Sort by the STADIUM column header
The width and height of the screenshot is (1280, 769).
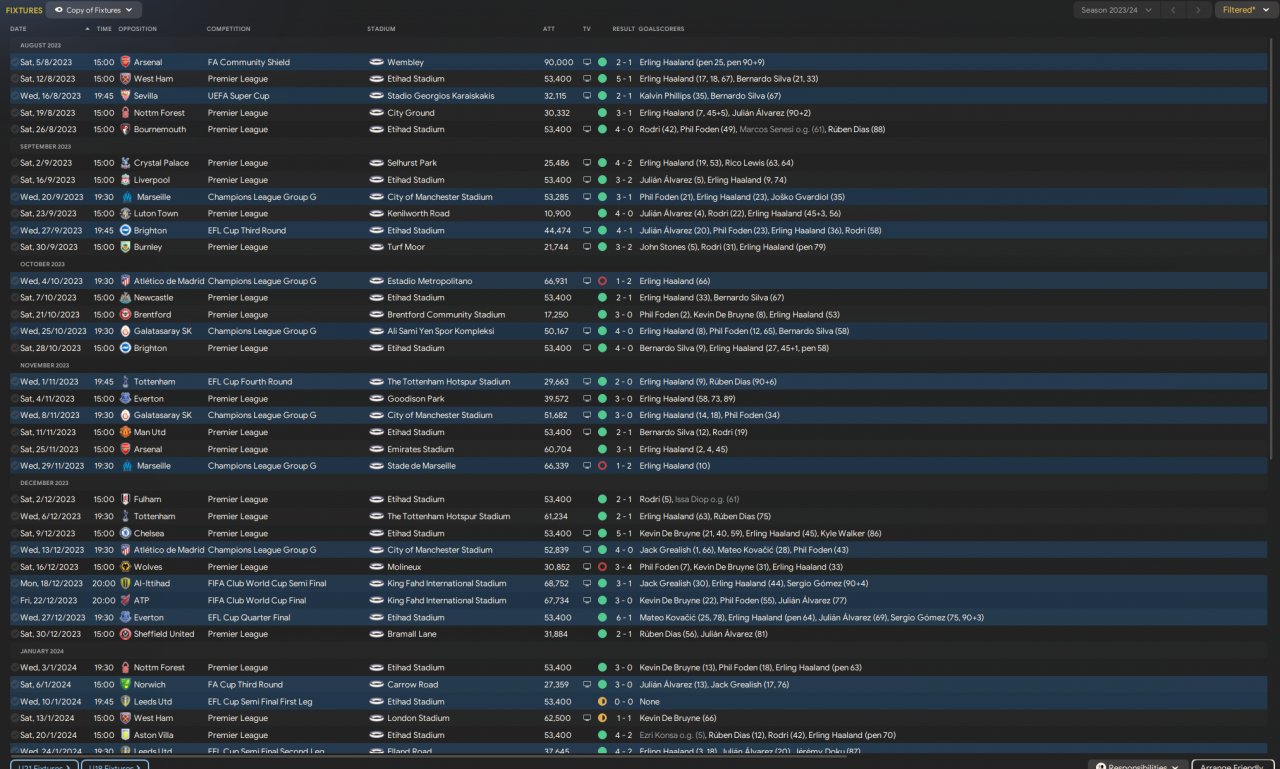point(380,29)
